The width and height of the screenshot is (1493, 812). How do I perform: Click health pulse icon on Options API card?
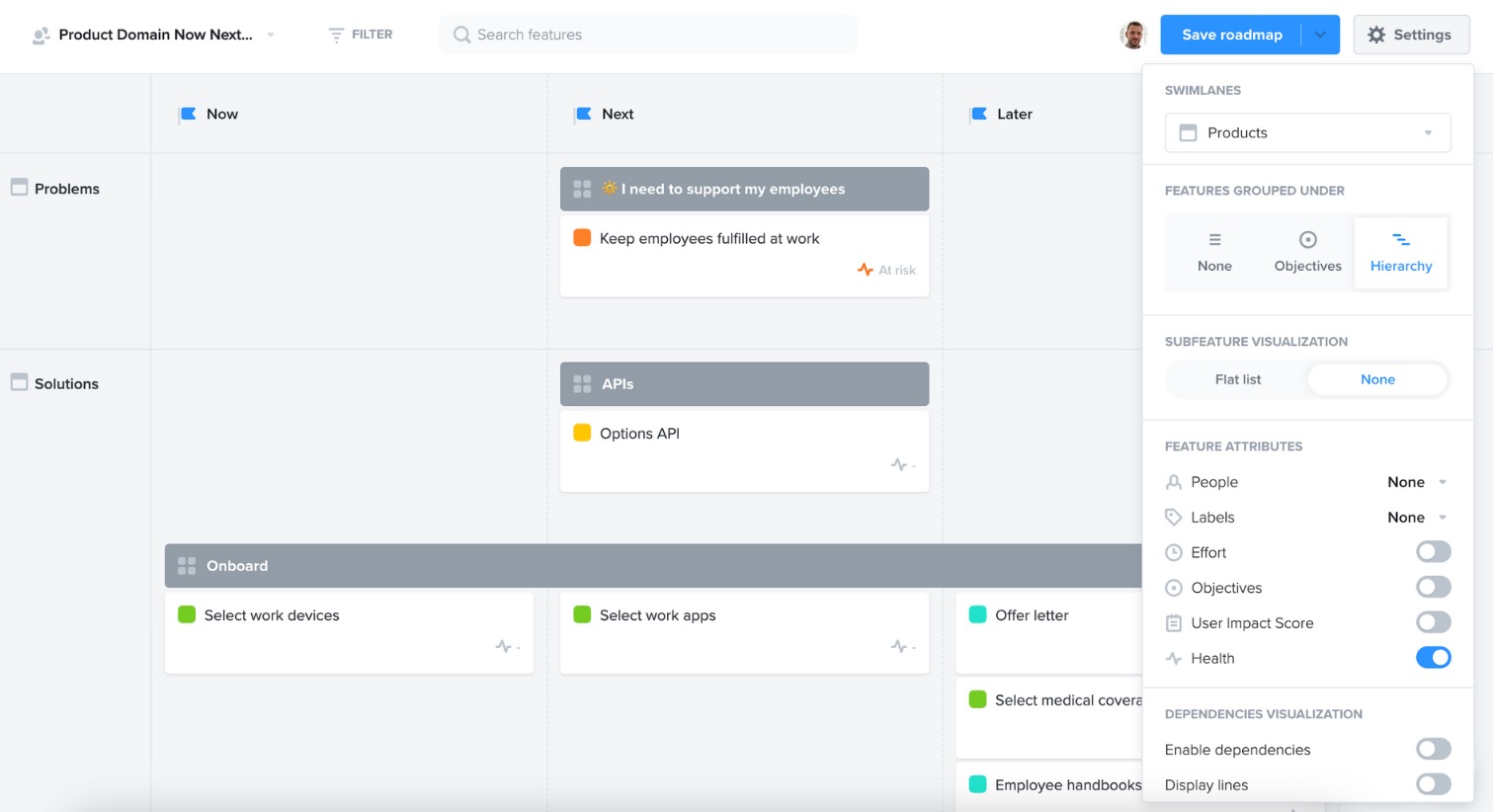click(898, 464)
